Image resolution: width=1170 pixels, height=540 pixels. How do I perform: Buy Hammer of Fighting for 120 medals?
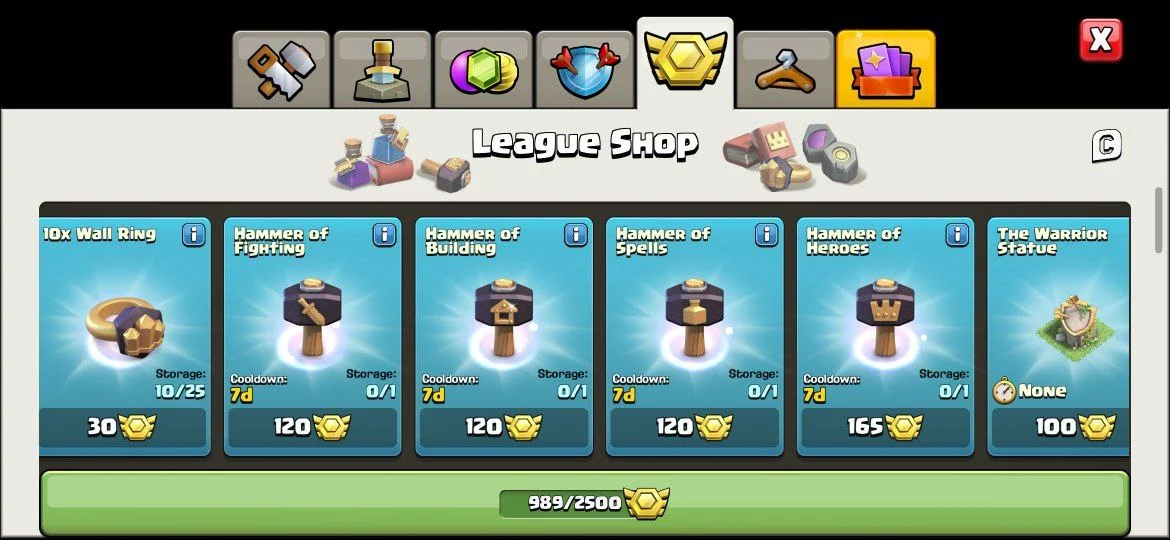coord(313,427)
